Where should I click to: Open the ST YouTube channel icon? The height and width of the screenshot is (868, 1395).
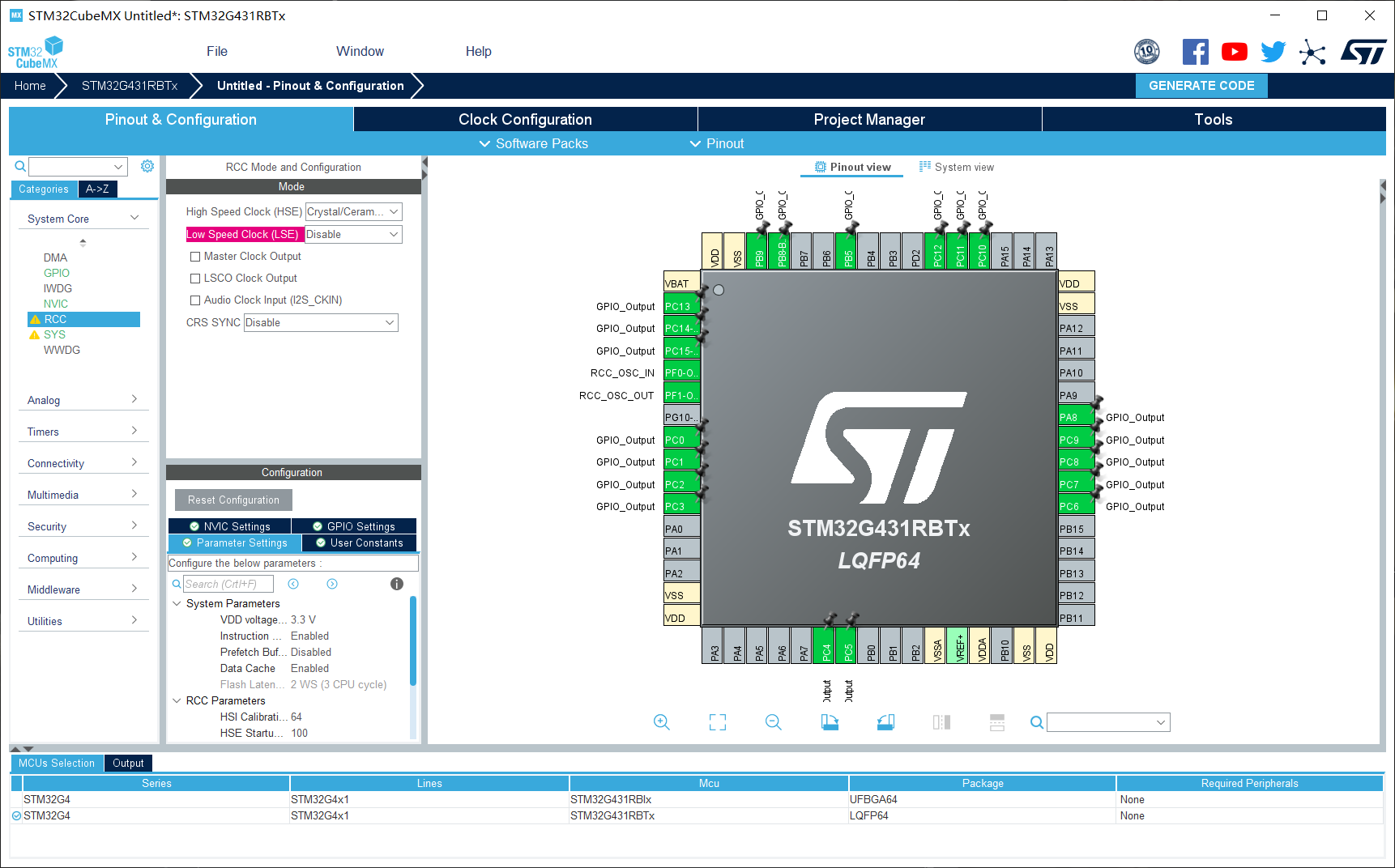pos(1234,52)
